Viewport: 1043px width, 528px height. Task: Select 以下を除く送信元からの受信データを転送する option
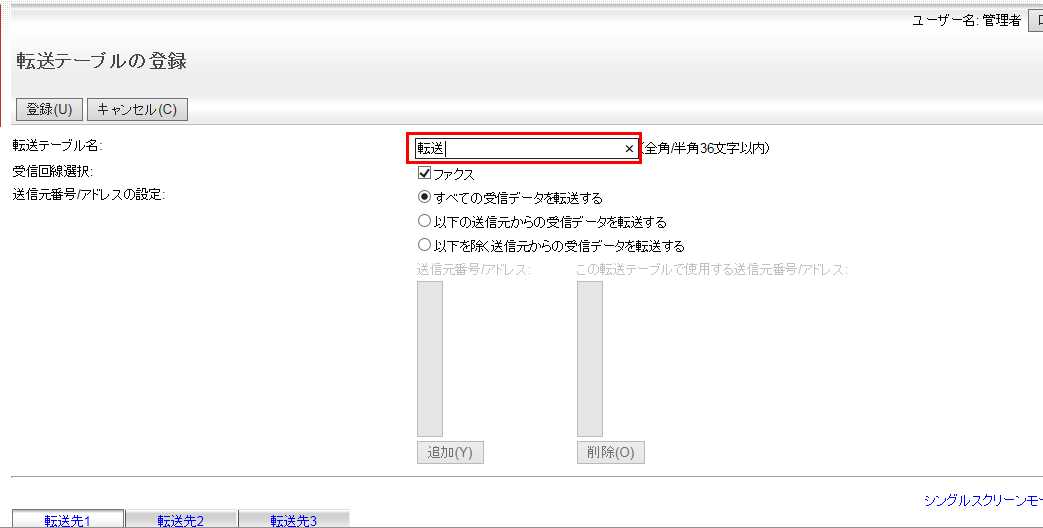point(424,245)
